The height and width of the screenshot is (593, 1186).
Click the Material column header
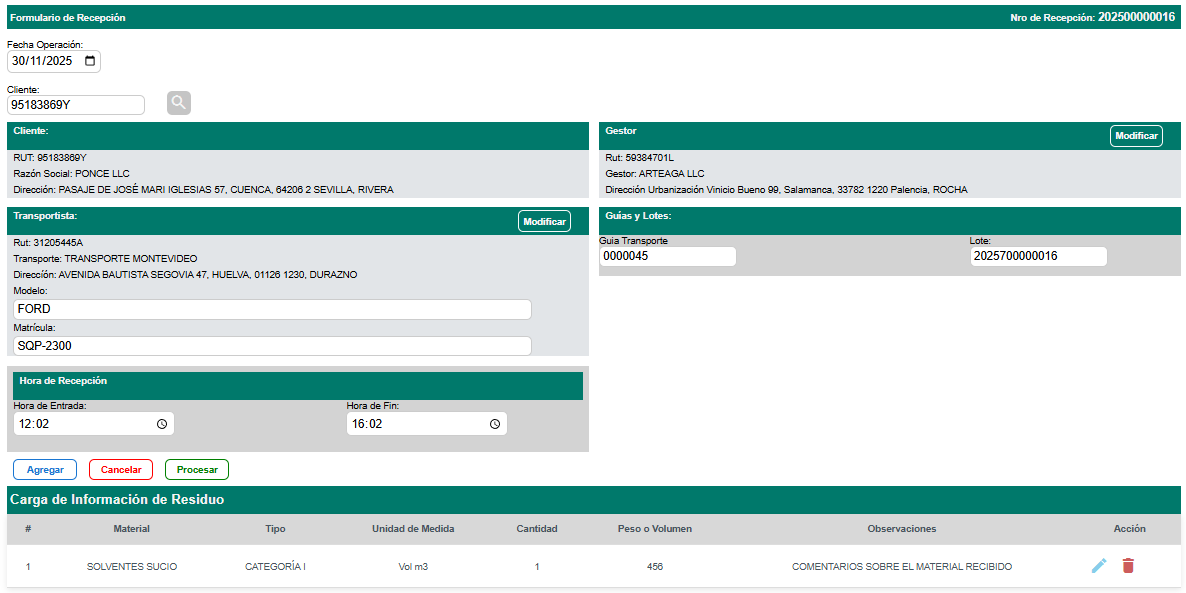tap(131, 529)
